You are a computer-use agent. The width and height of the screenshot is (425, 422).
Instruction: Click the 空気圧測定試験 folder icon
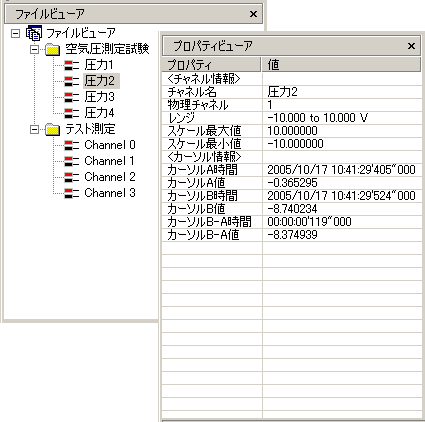coord(52,50)
